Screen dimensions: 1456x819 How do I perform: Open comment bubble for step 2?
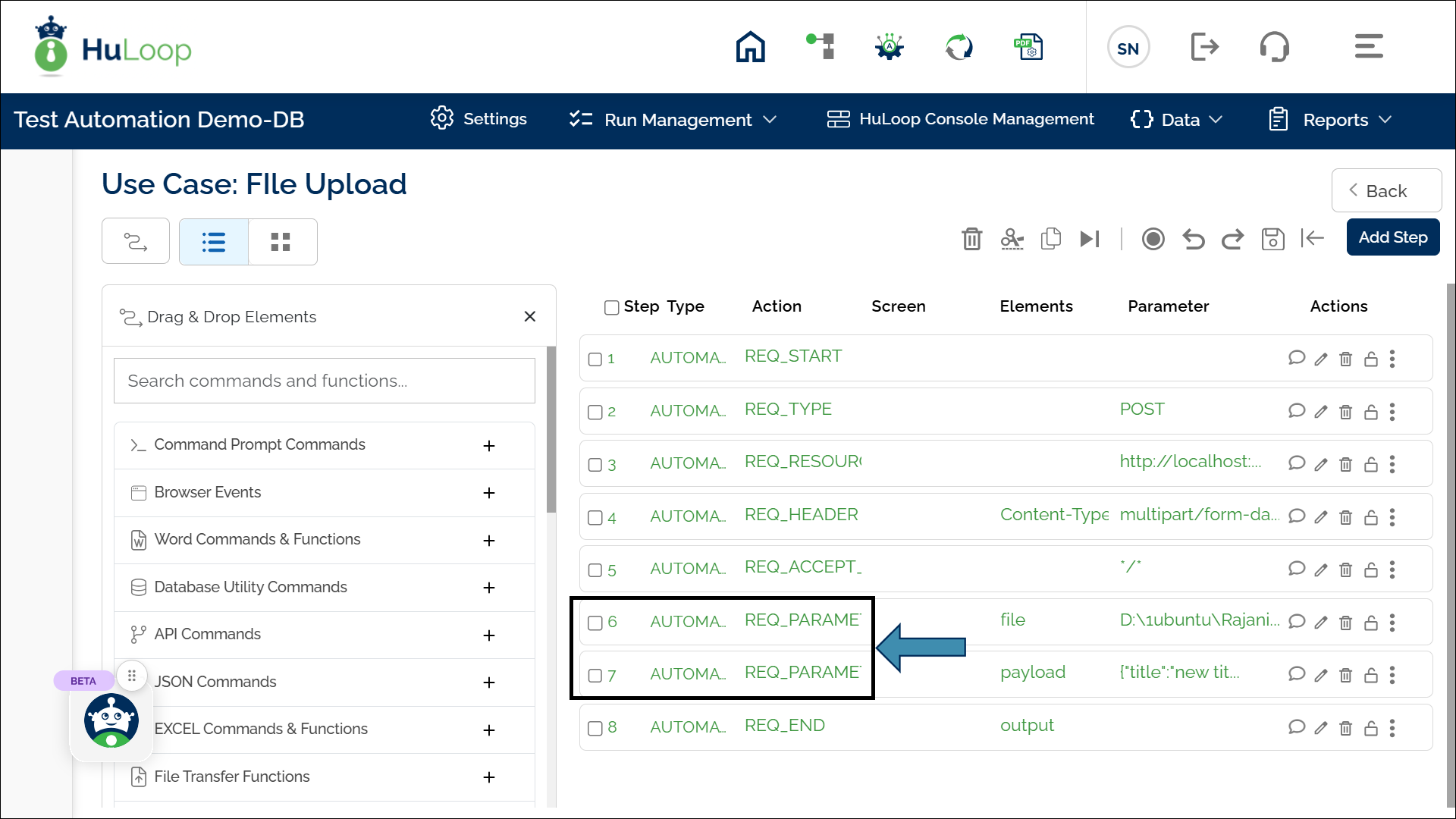(1296, 411)
